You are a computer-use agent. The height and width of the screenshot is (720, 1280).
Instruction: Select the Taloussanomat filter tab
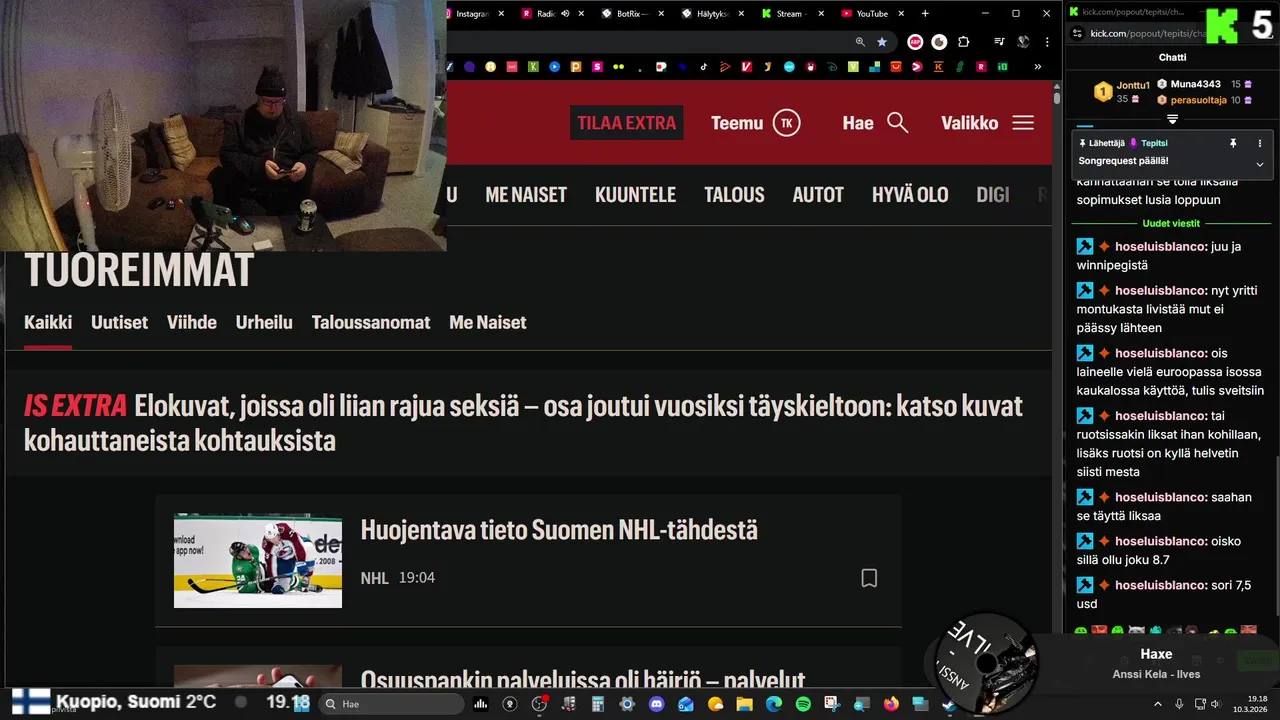(371, 322)
